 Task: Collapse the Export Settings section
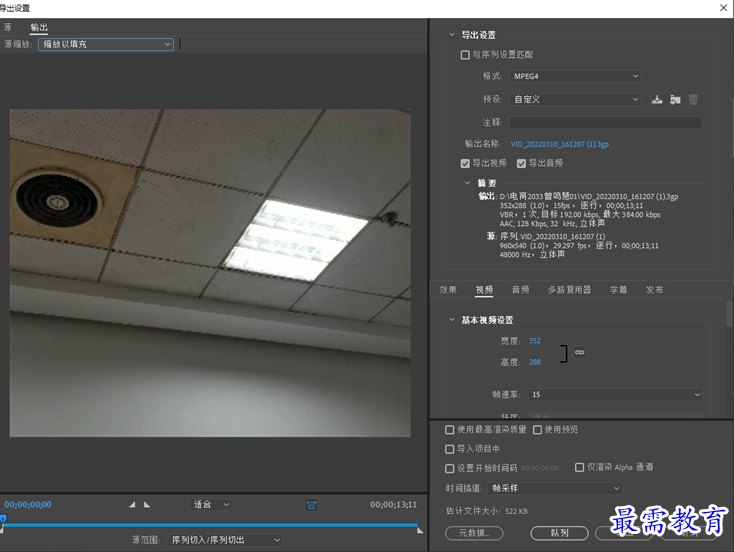point(452,35)
